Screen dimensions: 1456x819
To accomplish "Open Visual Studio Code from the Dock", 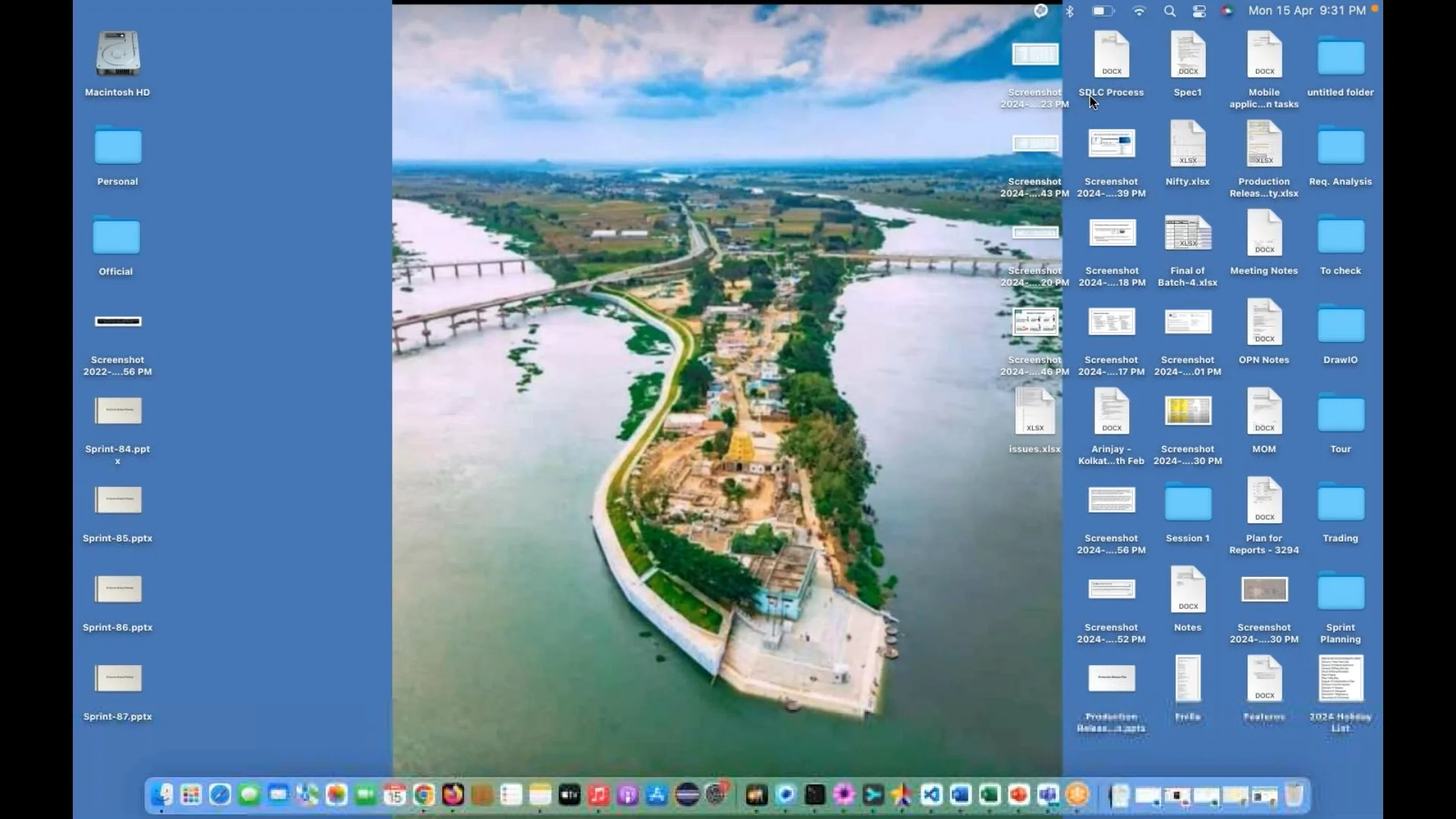I will (x=931, y=795).
